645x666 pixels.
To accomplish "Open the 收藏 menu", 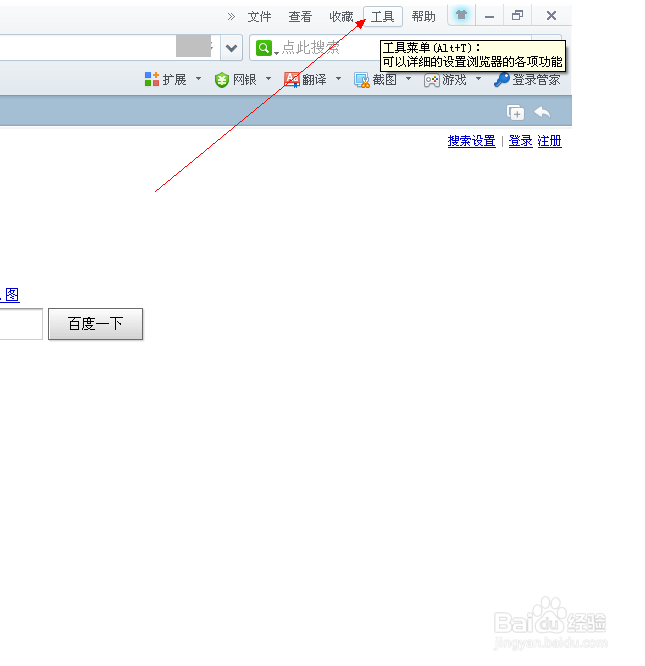I will [x=341, y=17].
